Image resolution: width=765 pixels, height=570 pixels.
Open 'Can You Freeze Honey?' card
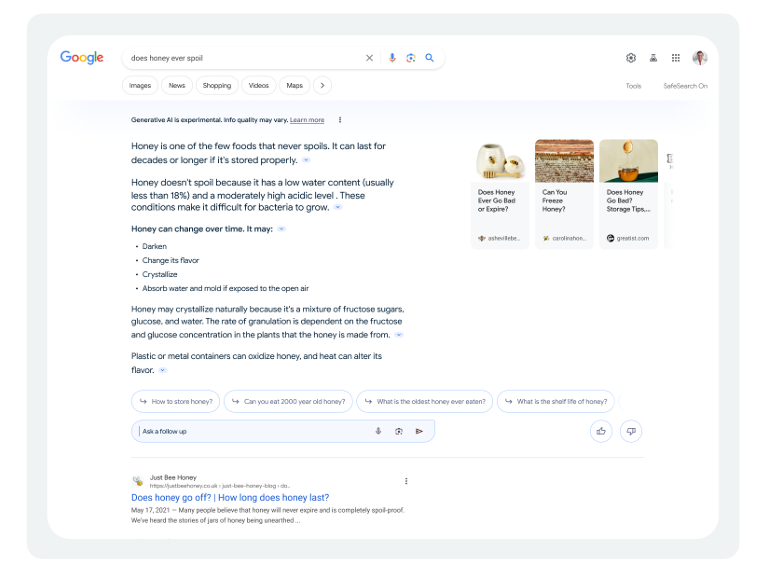pyautogui.click(x=564, y=194)
